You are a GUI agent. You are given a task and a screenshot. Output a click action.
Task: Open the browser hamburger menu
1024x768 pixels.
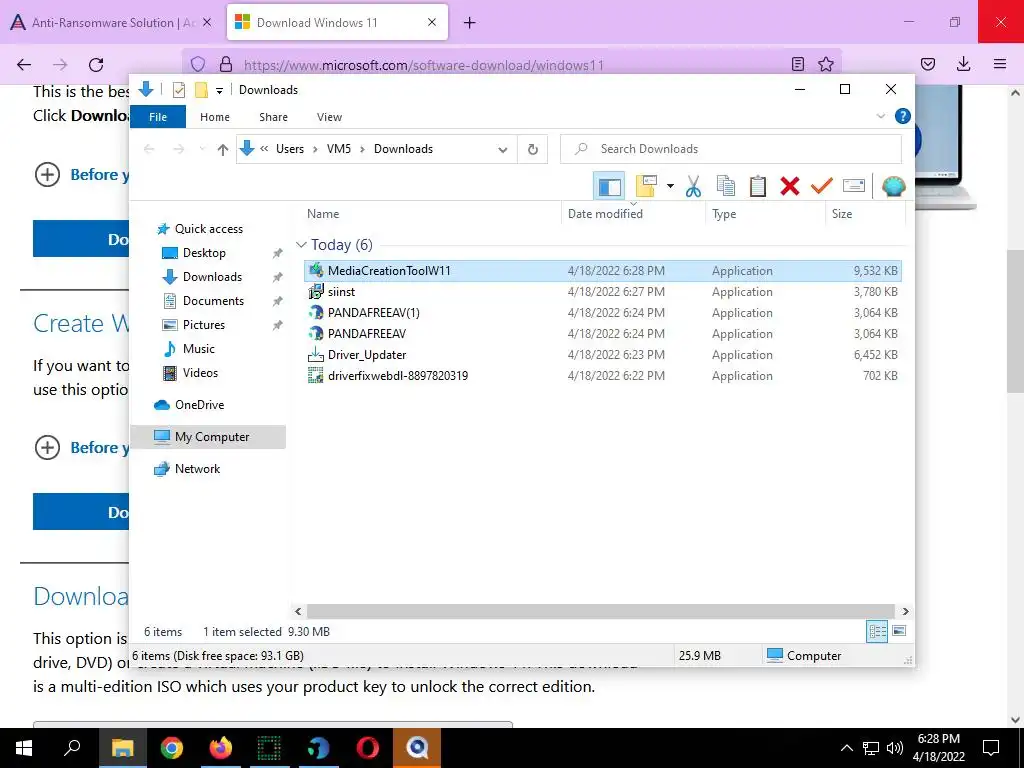[x=1000, y=64]
